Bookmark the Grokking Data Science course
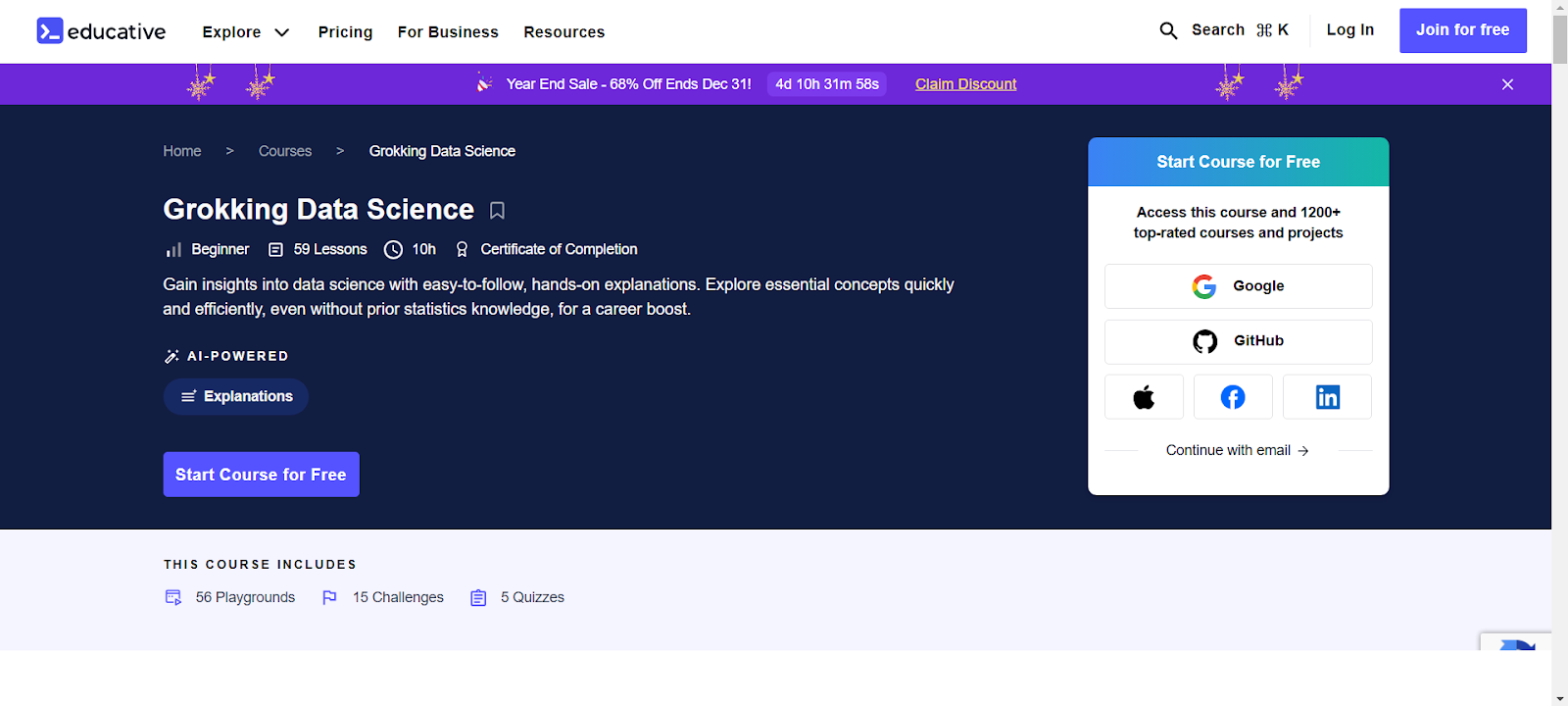1568x706 pixels. coord(497,210)
